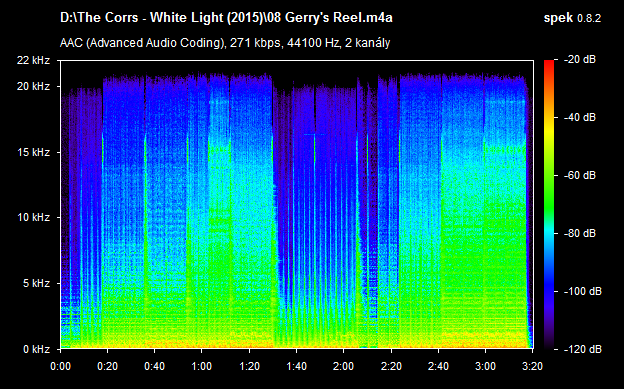The height and width of the screenshot is (389, 624).
Task: Click the -120 dB scale label
Action: (583, 349)
